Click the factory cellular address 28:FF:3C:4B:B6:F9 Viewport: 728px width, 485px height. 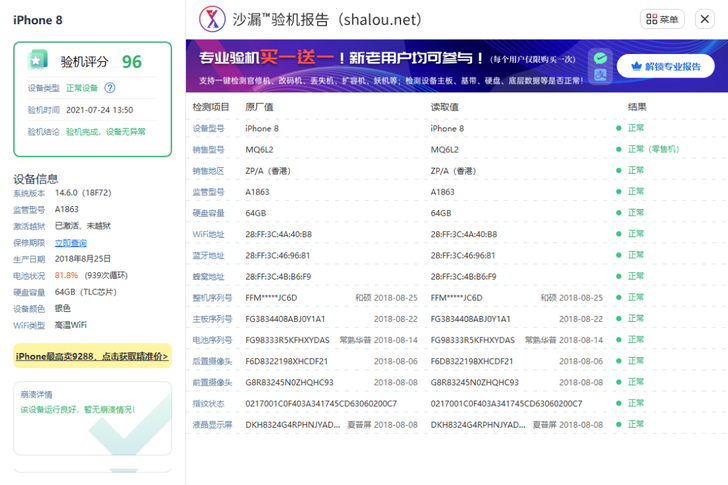point(278,277)
